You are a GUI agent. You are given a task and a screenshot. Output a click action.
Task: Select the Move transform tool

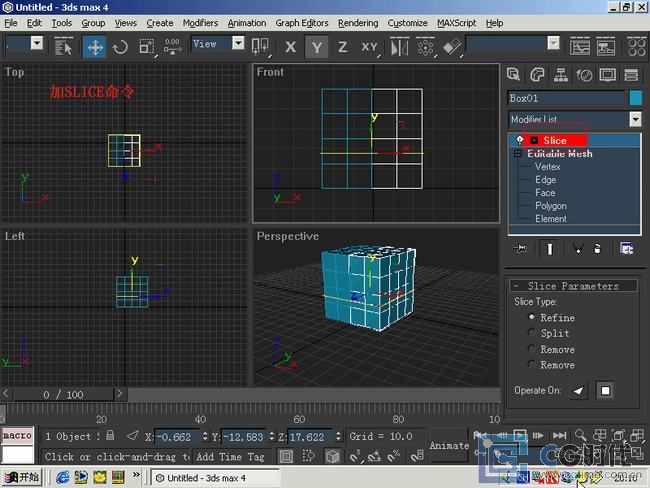95,47
